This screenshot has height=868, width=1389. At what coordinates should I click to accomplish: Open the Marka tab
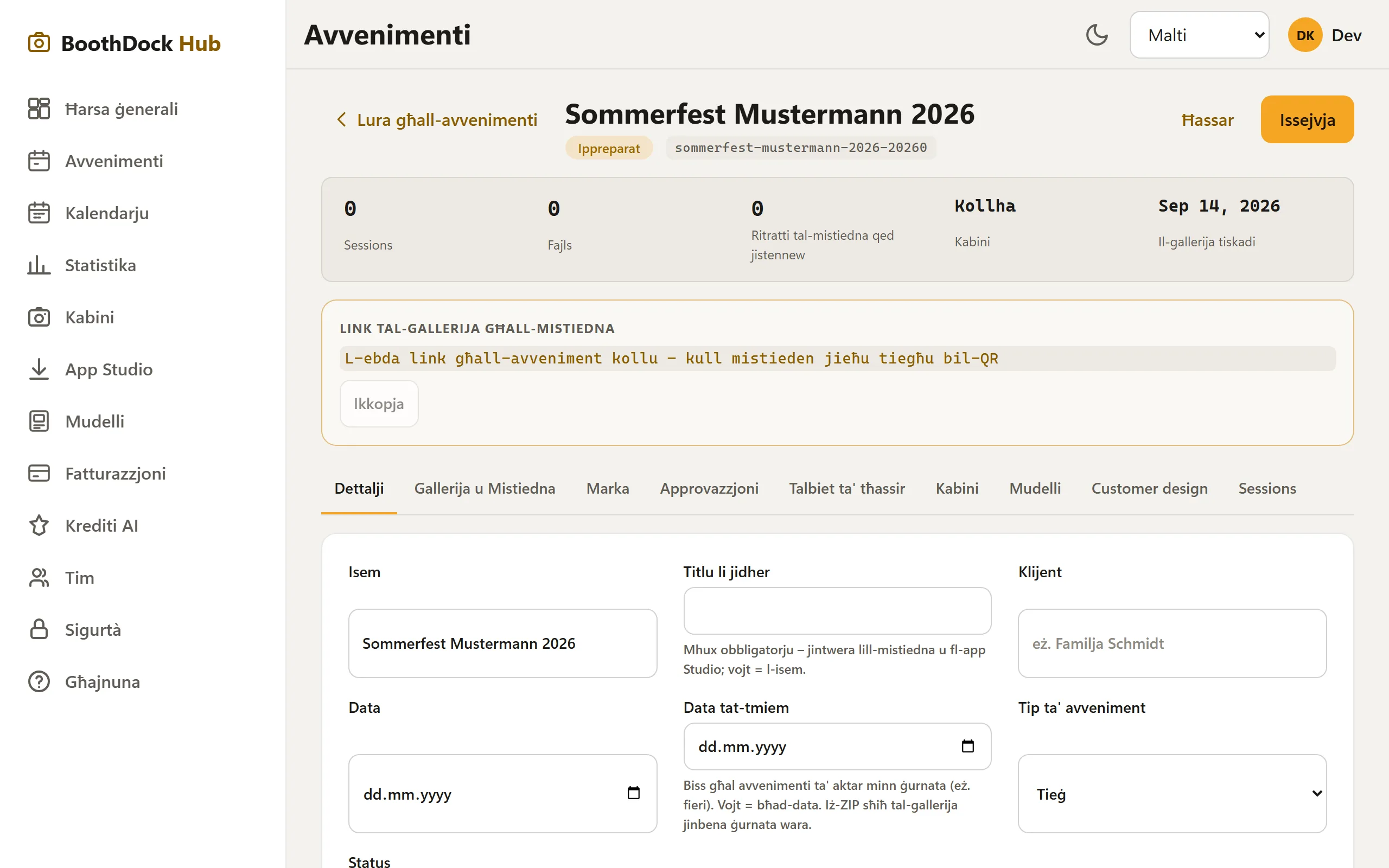tap(608, 489)
